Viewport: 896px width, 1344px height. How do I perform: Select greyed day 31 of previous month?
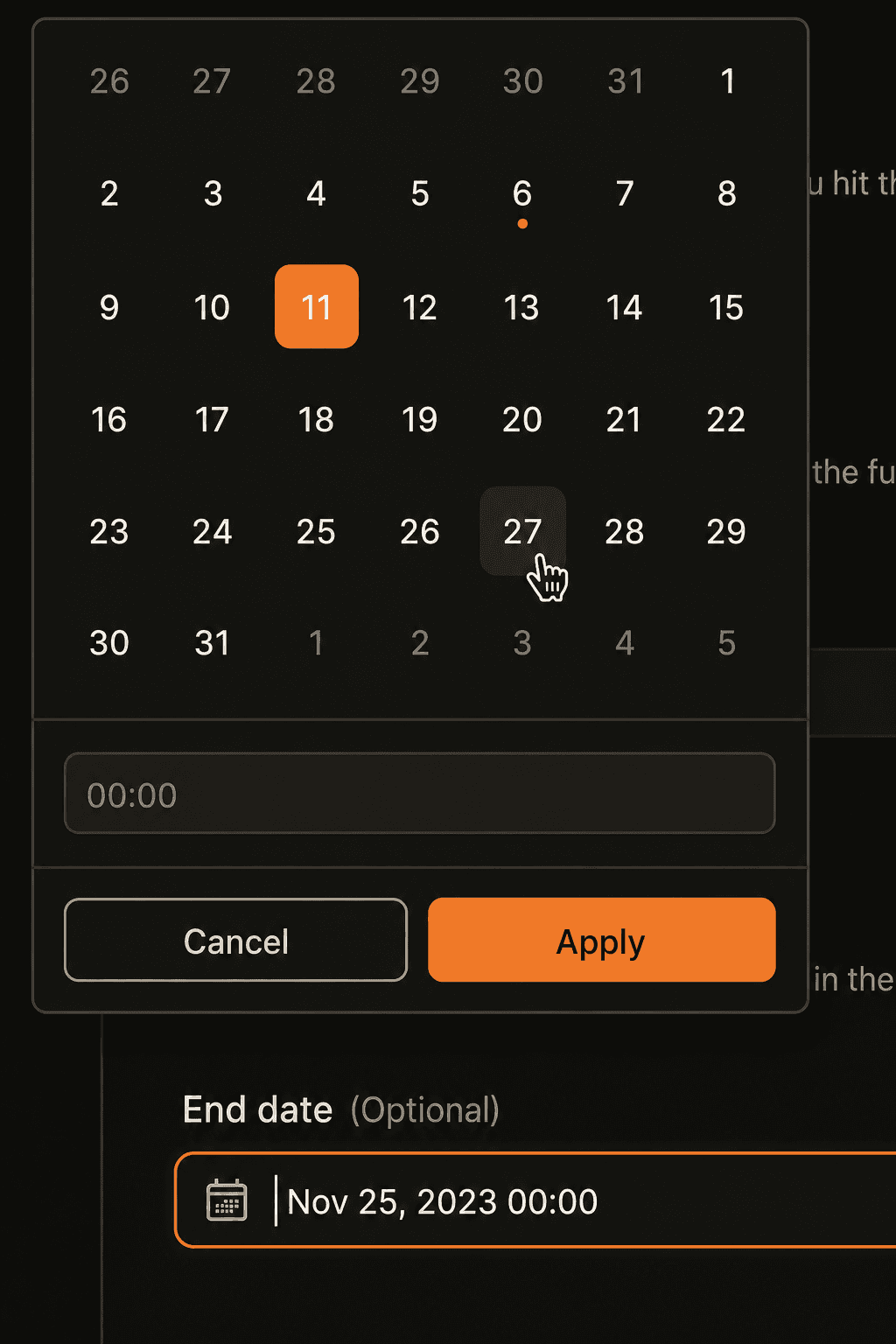626,81
